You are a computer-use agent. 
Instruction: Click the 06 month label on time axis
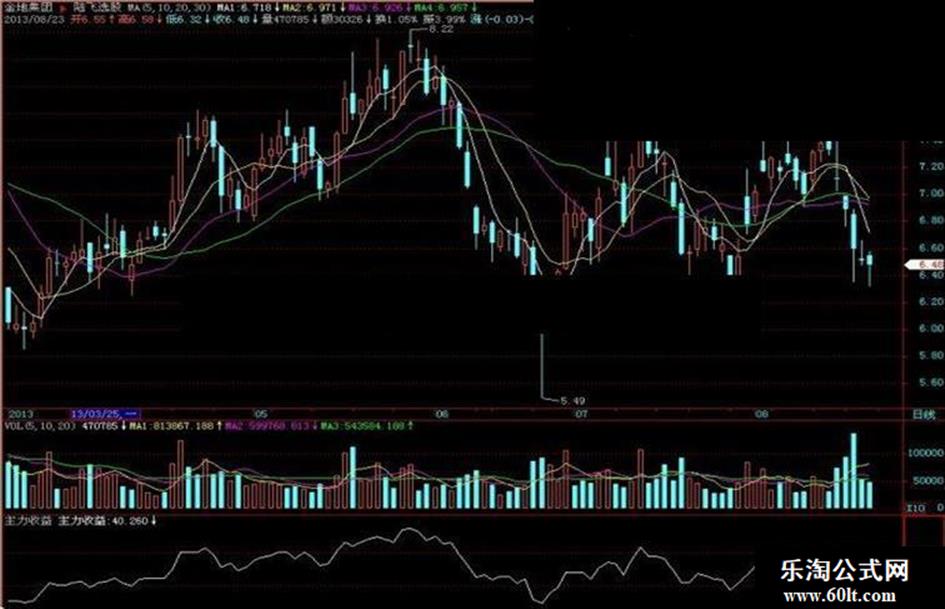click(x=442, y=414)
